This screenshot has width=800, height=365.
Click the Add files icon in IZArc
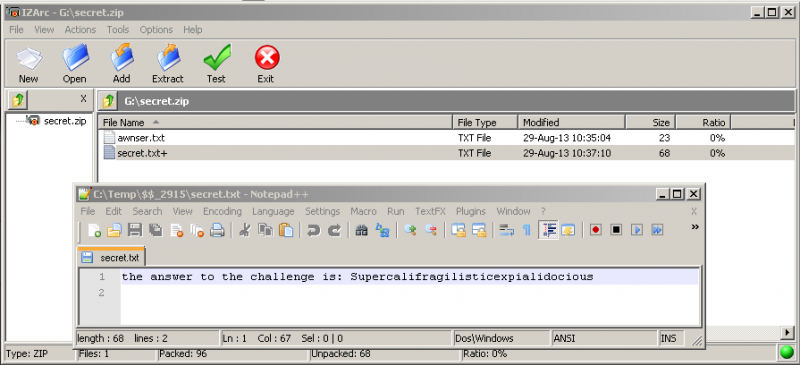[122, 58]
